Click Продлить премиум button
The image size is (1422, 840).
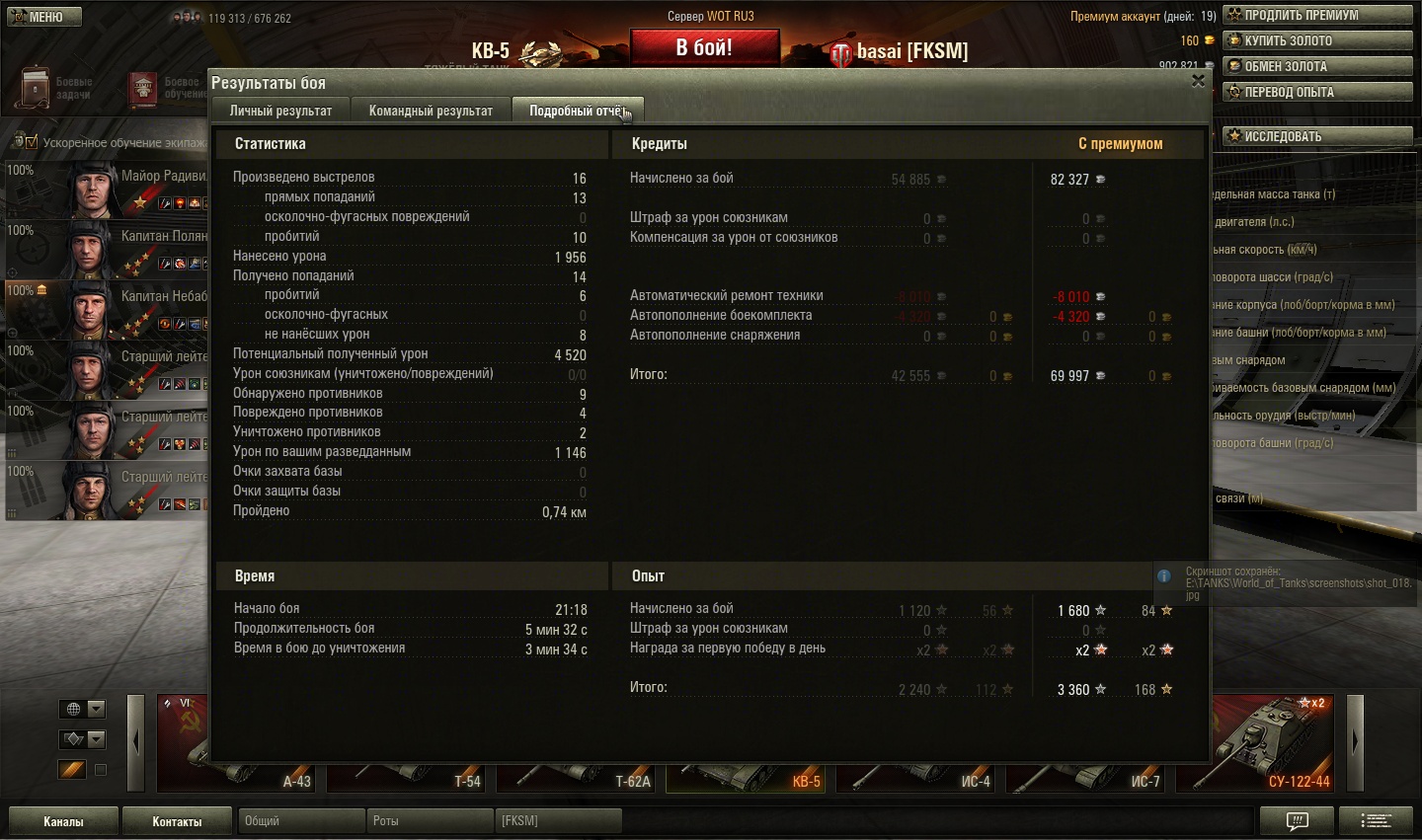point(1317,15)
